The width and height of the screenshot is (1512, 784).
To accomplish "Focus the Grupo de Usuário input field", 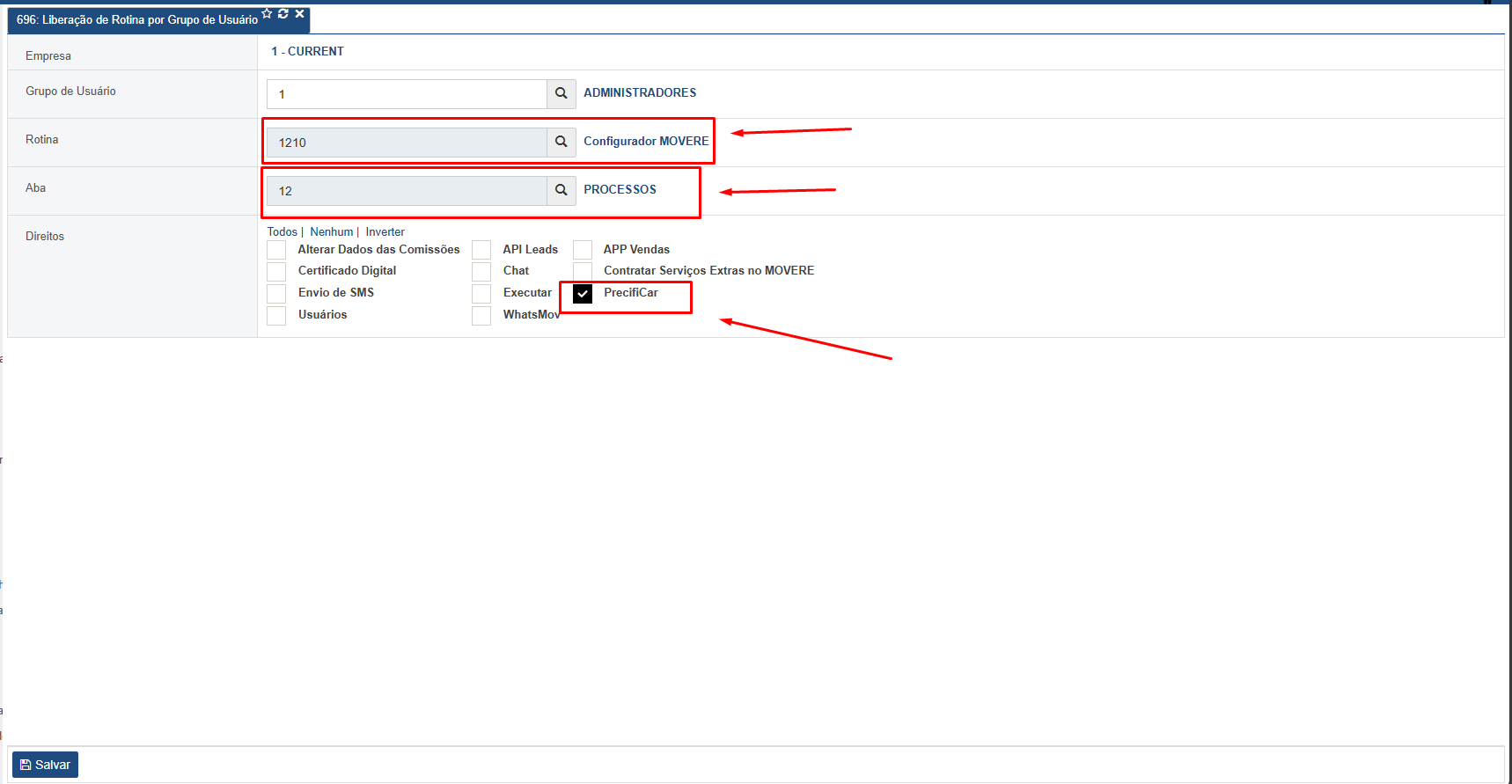I will [407, 94].
